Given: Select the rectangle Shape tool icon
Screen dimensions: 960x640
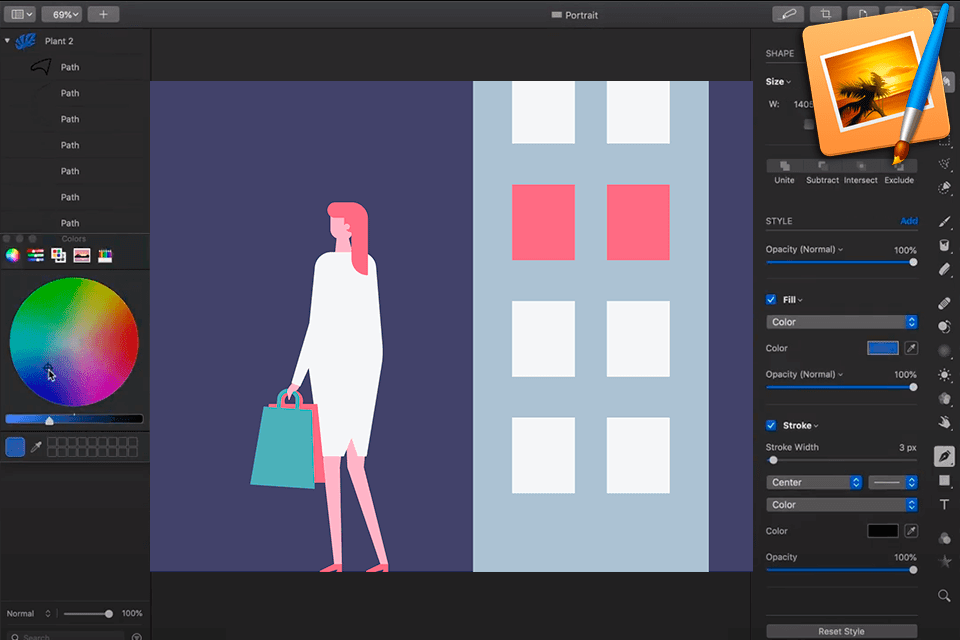Looking at the screenshot, I should [944, 480].
